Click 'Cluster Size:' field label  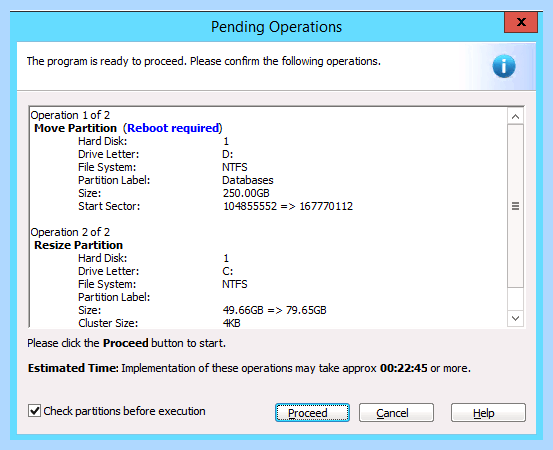click(x=108, y=323)
